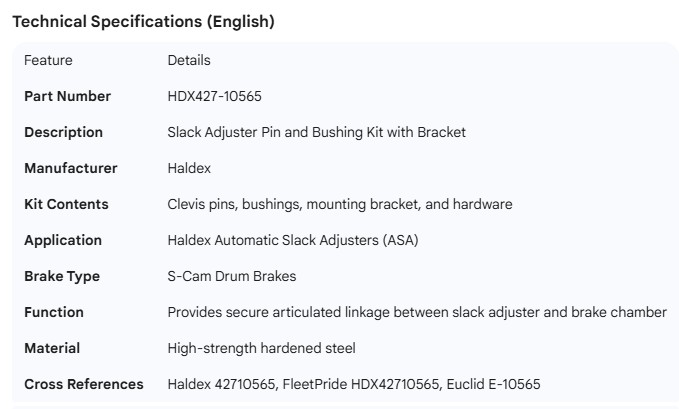Select the Kit Contents row label
679x409 pixels.
pyautogui.click(x=66, y=204)
